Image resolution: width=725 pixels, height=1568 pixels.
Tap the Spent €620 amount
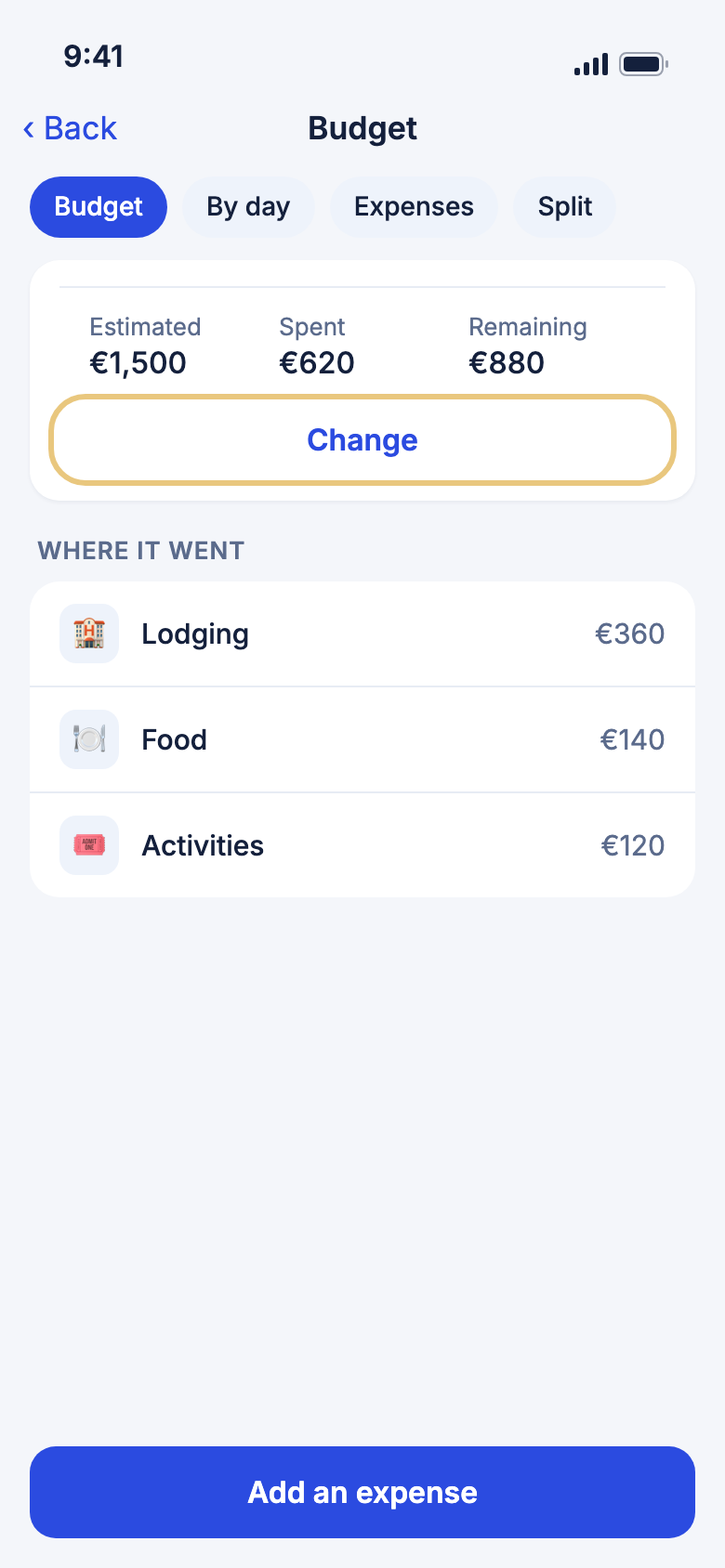coord(317,362)
